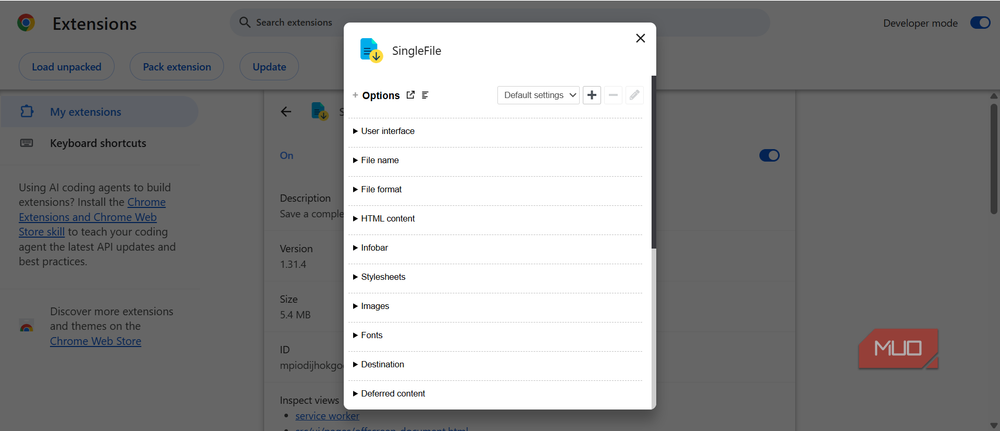The image size is (1000, 431).
Task: Click the Update button
Action: coord(269,67)
